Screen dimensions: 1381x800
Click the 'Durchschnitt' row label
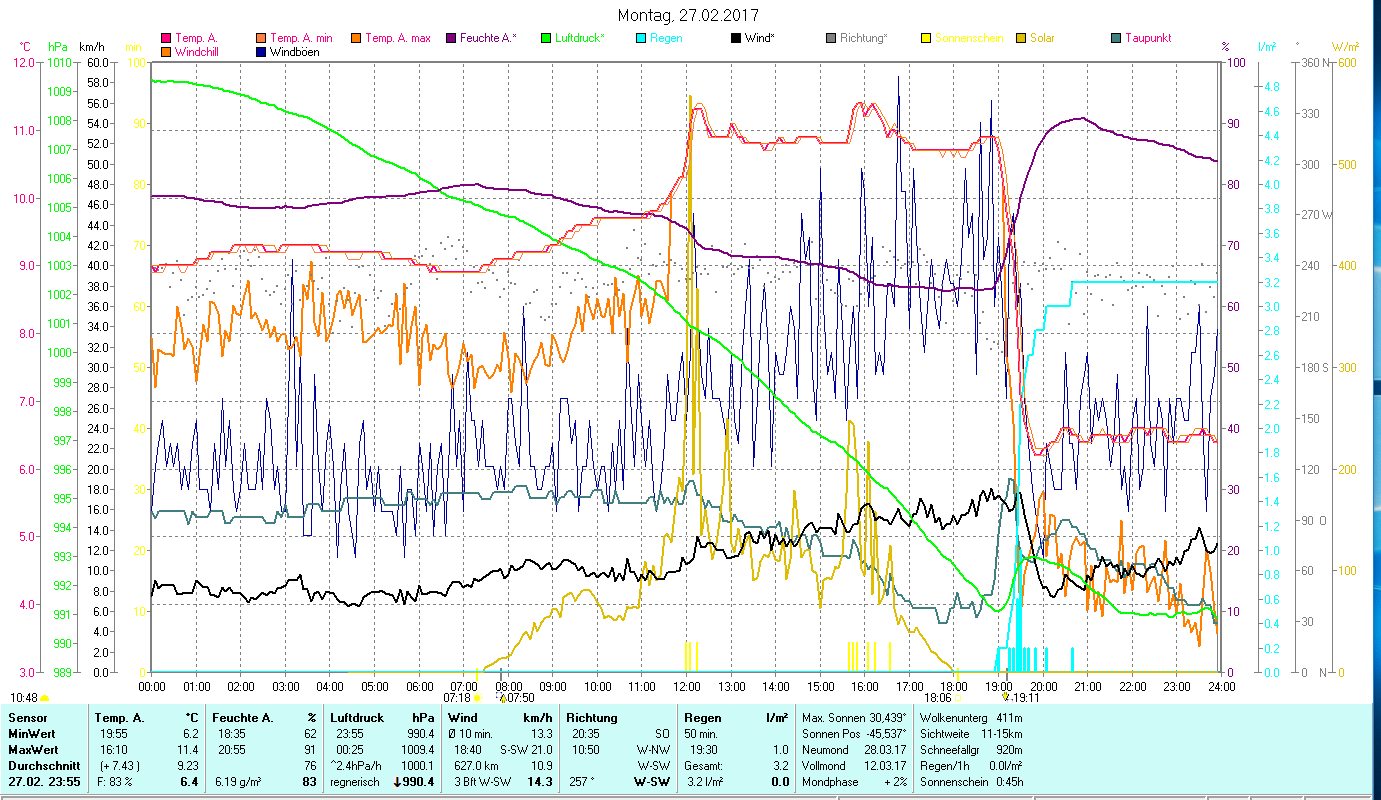pyautogui.click(x=42, y=766)
